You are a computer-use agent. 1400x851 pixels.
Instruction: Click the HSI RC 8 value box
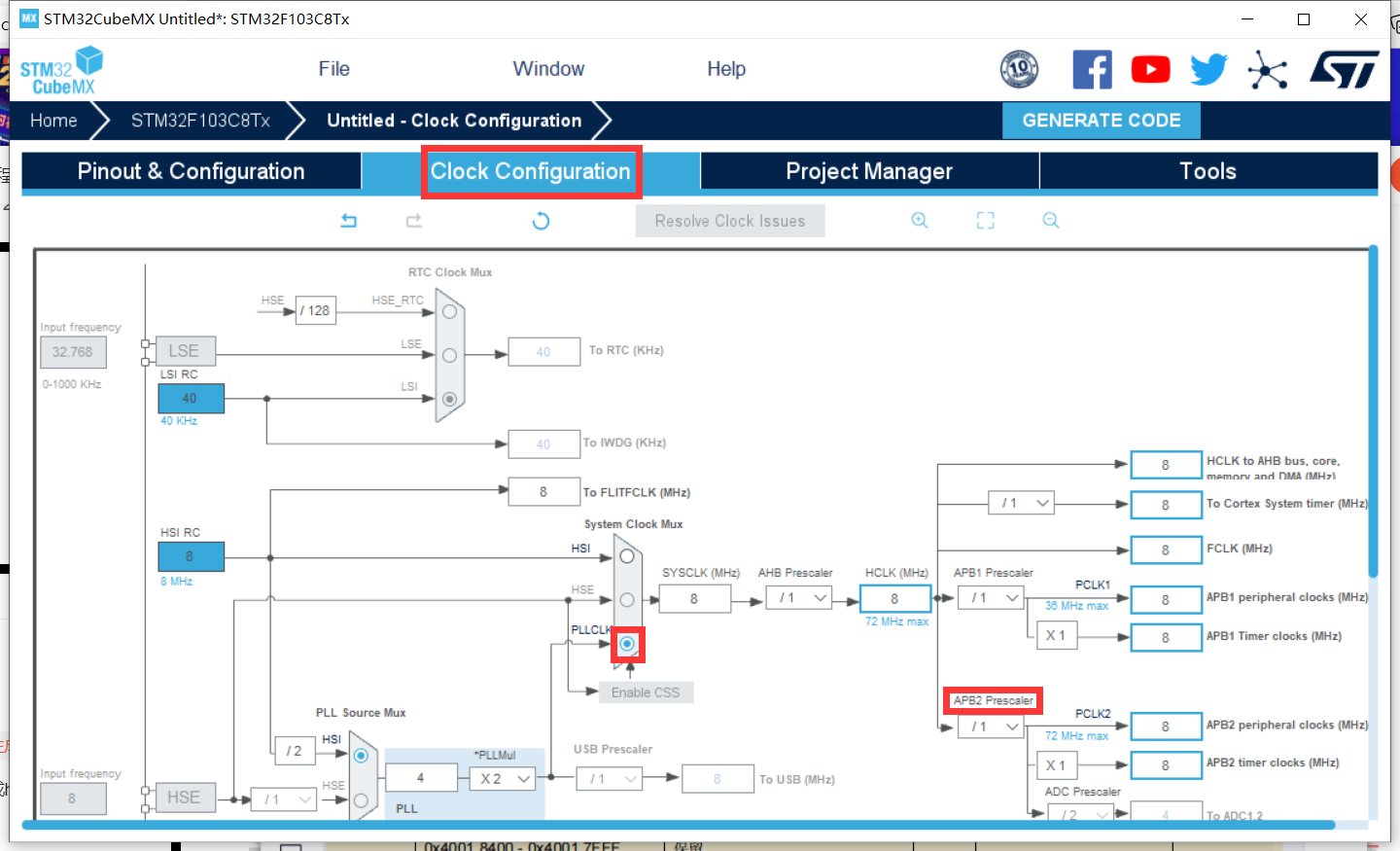[x=191, y=556]
